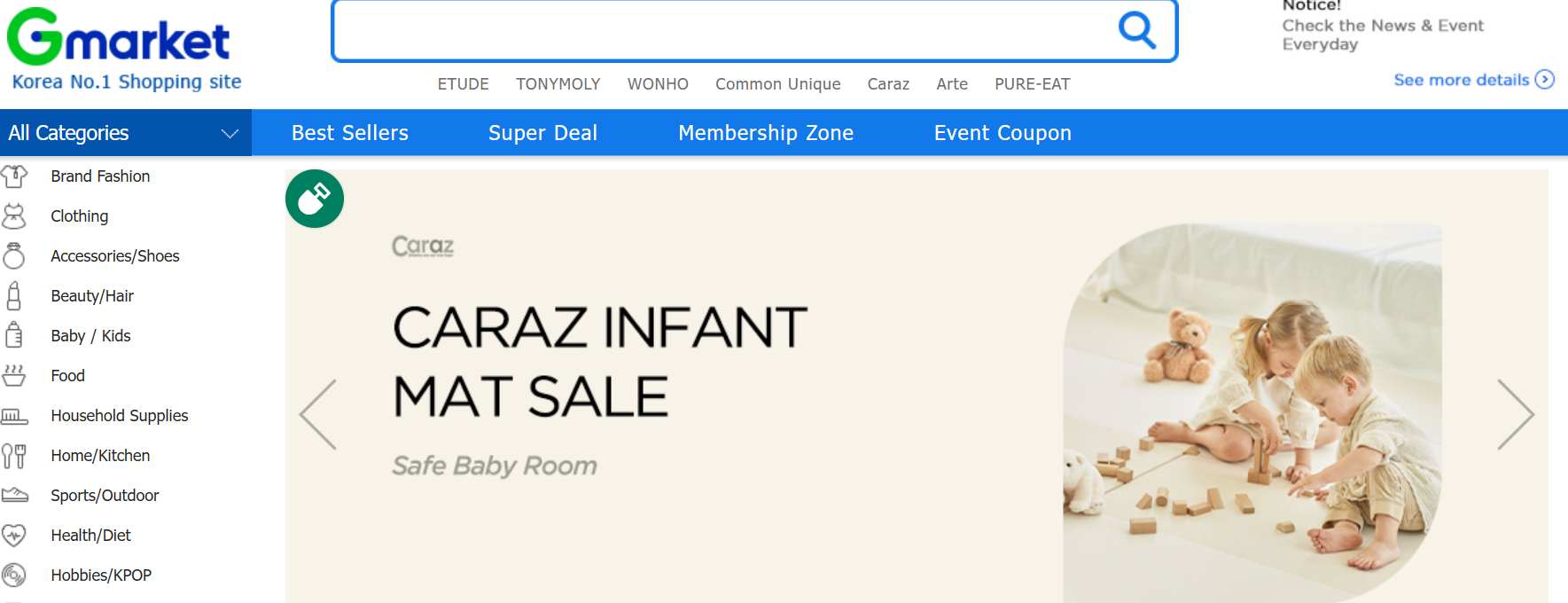Click the Gmarket logo
The image size is (1568, 603).
click(119, 37)
